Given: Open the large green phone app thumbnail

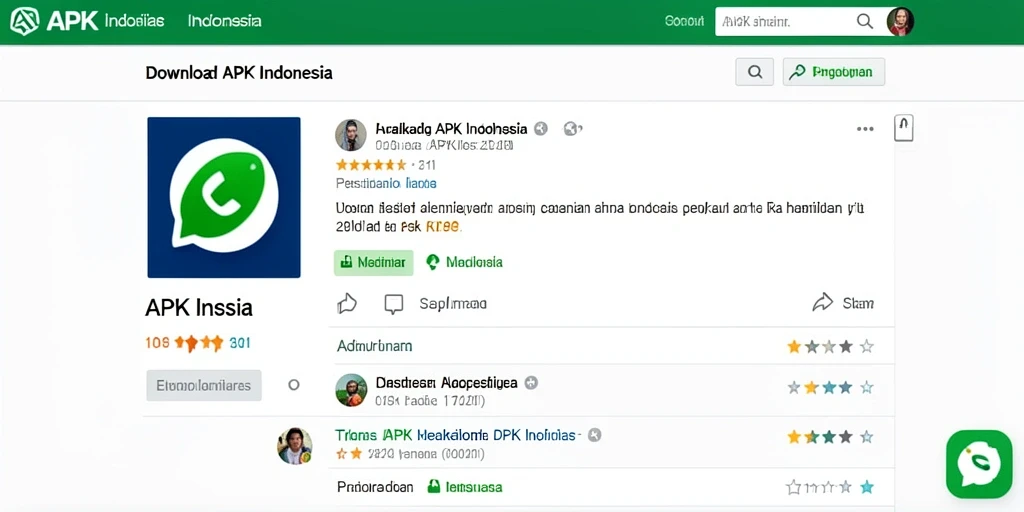Looking at the screenshot, I should [224, 197].
